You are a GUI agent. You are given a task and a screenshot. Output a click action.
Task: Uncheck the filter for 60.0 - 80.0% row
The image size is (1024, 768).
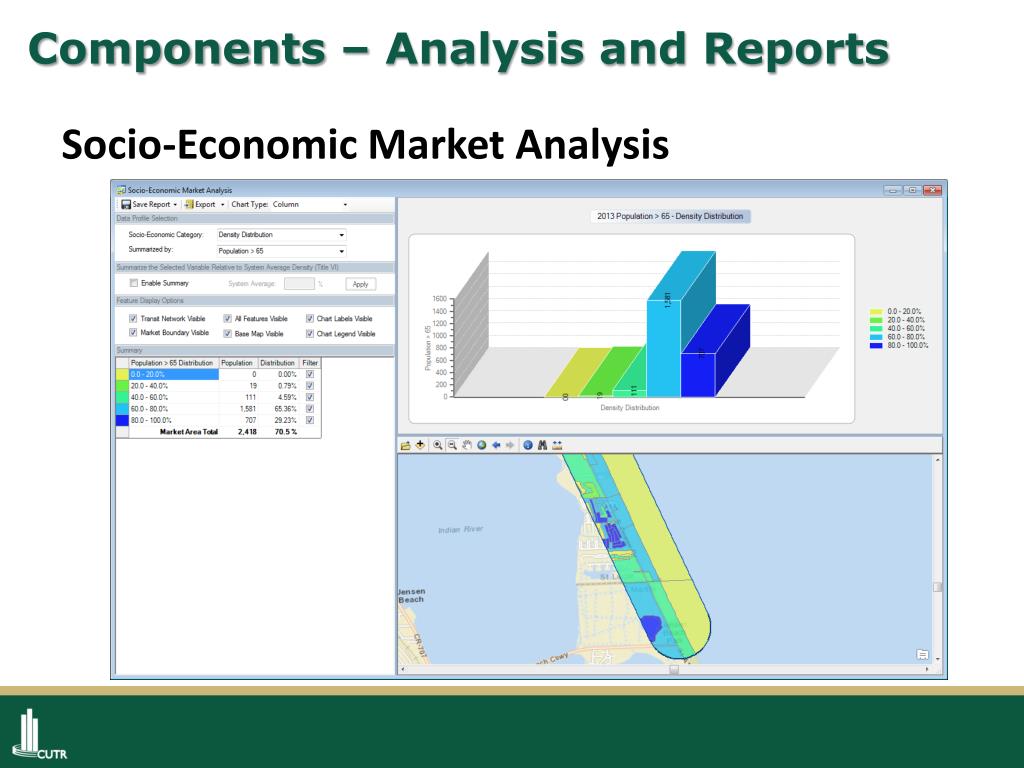pos(310,409)
